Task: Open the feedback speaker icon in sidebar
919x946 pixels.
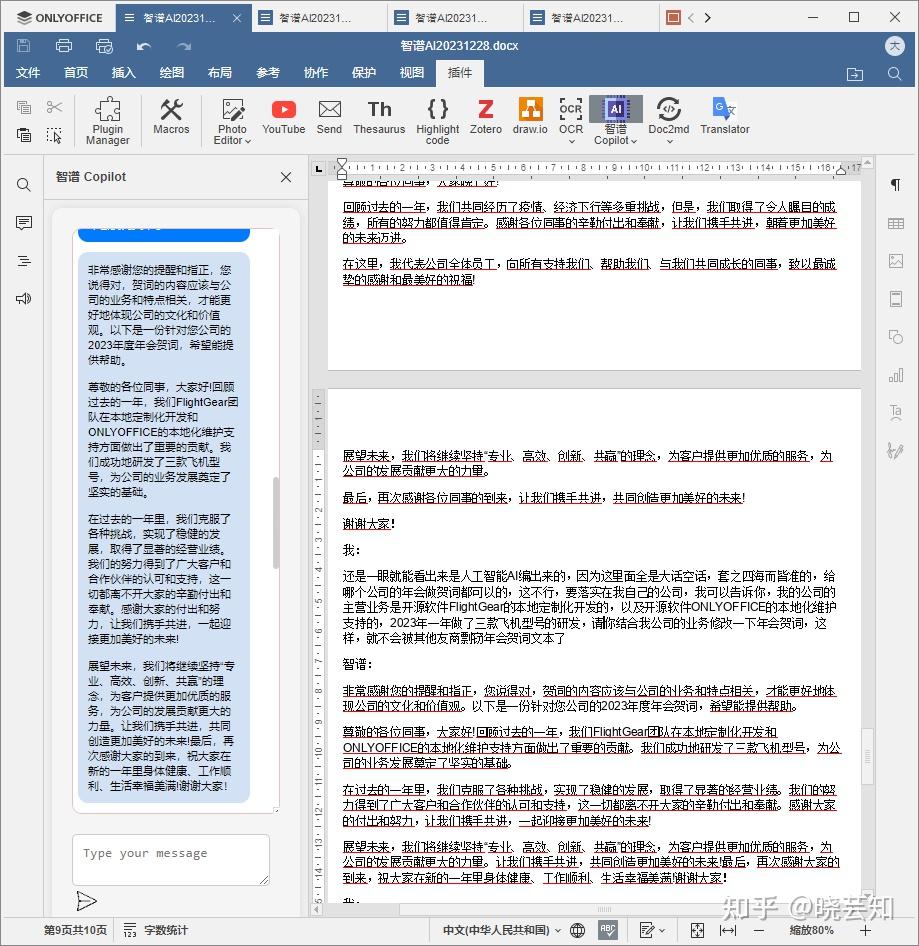Action: click(24, 299)
